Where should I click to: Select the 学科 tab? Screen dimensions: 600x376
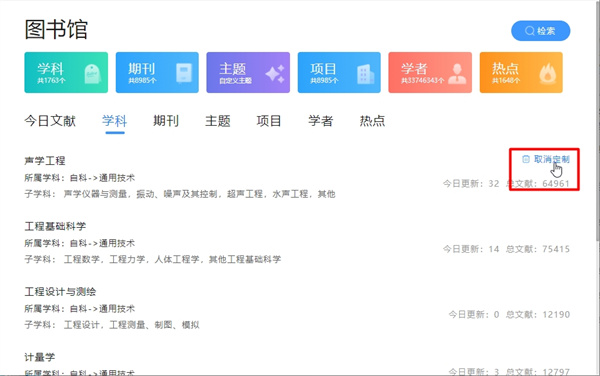114,121
